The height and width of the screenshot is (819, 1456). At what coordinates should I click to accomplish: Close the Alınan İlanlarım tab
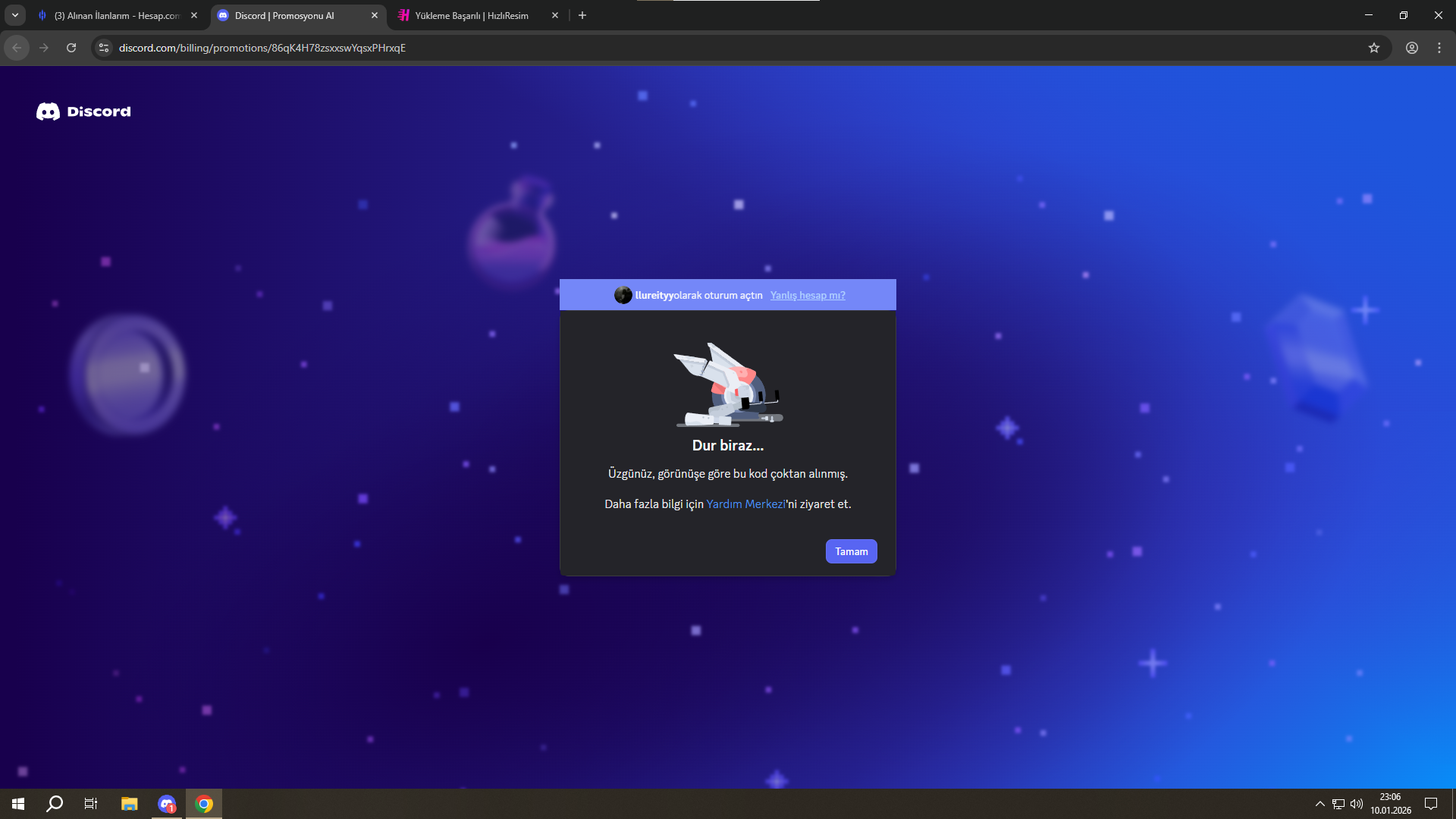pos(194,15)
